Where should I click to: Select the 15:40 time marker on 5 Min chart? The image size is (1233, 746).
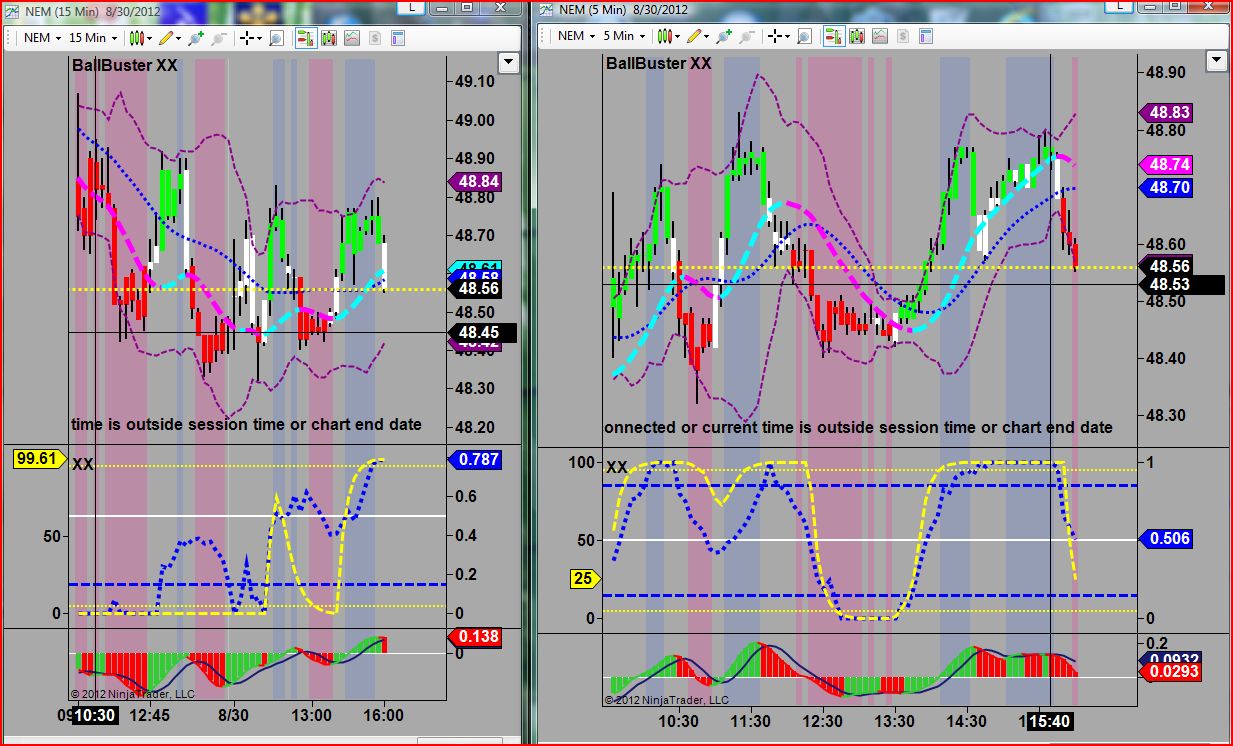point(1049,720)
